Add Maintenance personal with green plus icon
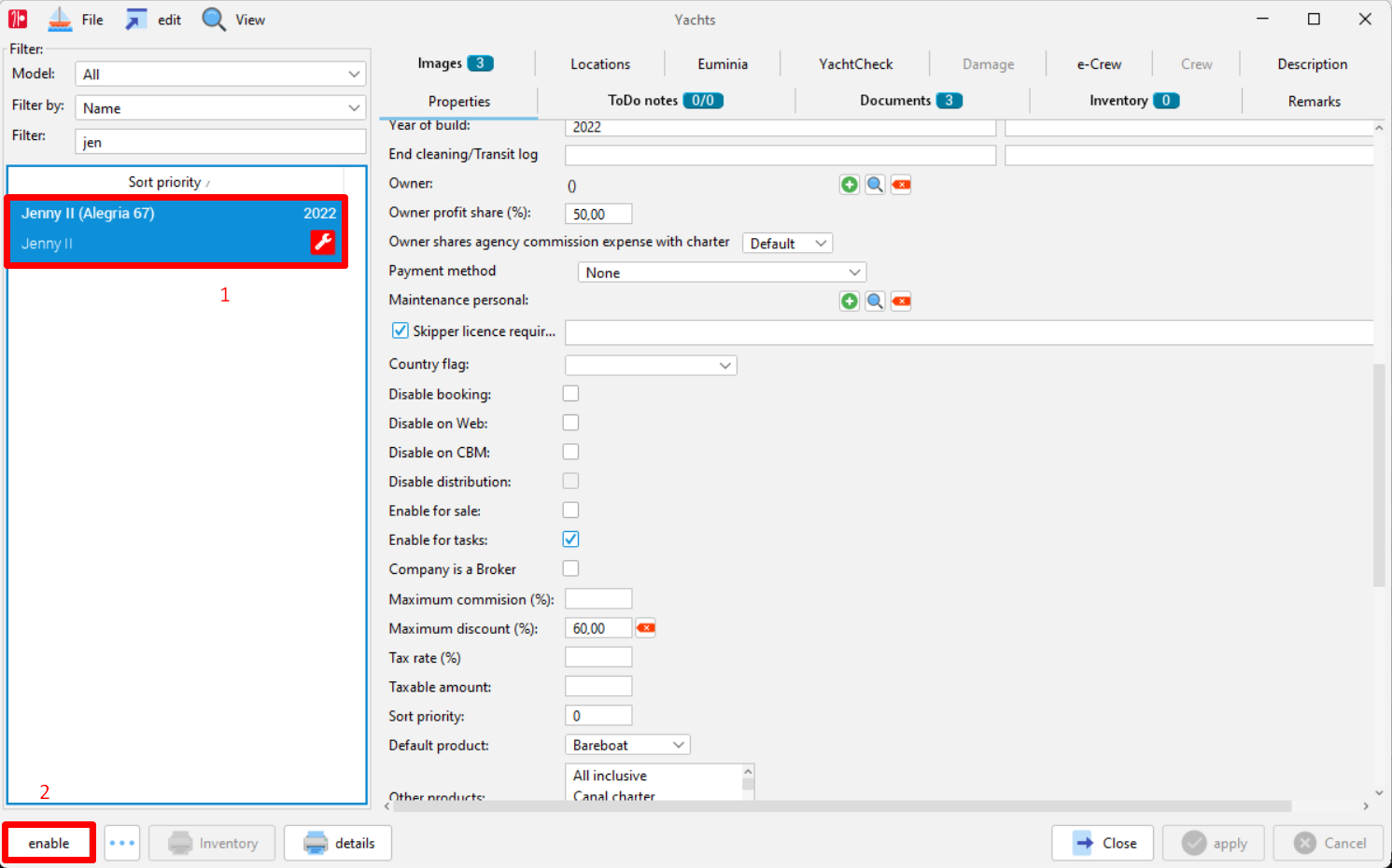This screenshot has width=1392, height=868. coord(849,301)
